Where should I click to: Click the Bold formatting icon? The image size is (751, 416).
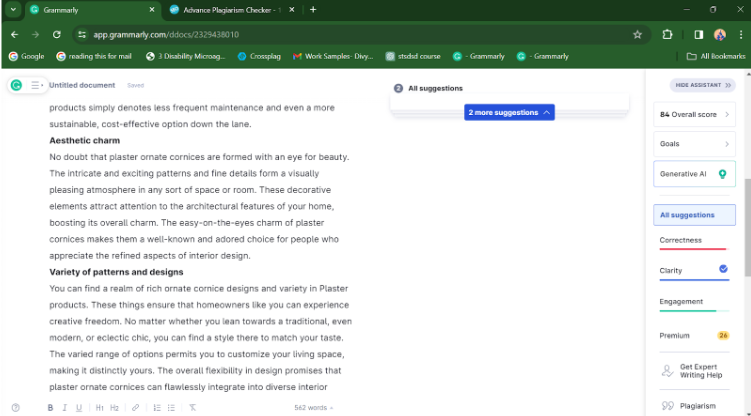(x=51, y=408)
